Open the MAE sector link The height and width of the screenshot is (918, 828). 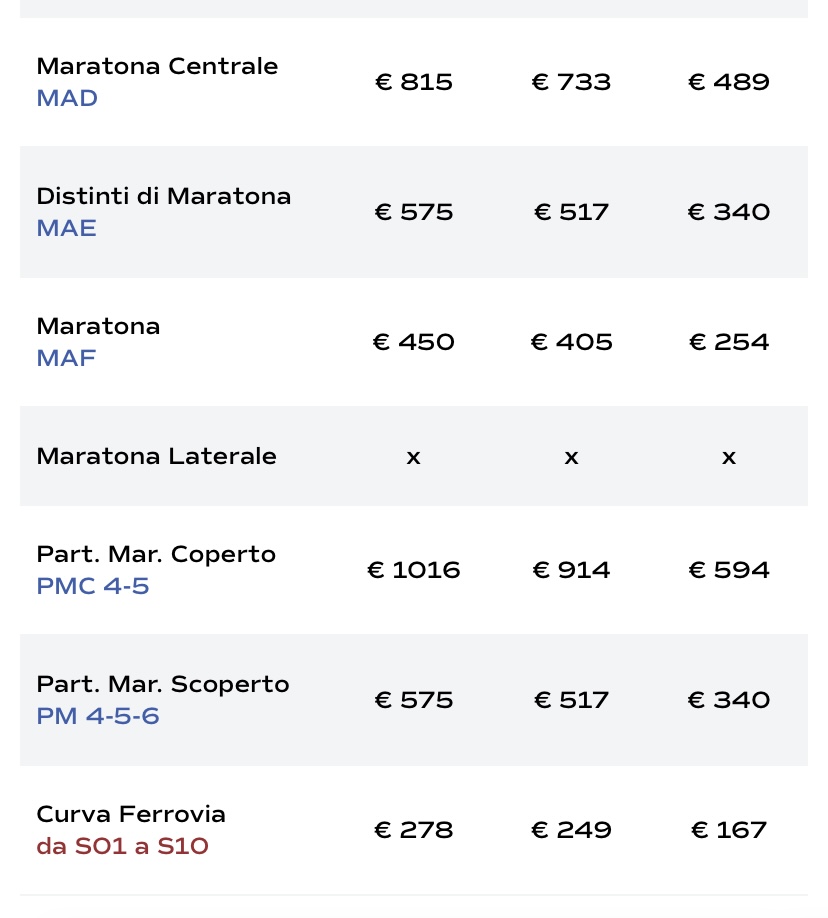[67, 228]
